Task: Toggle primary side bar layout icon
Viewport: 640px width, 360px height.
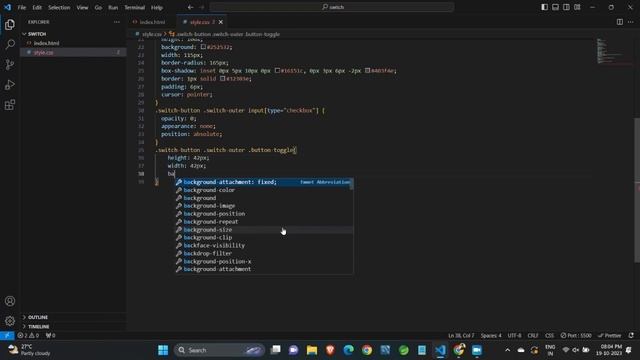Action: coord(544,7)
